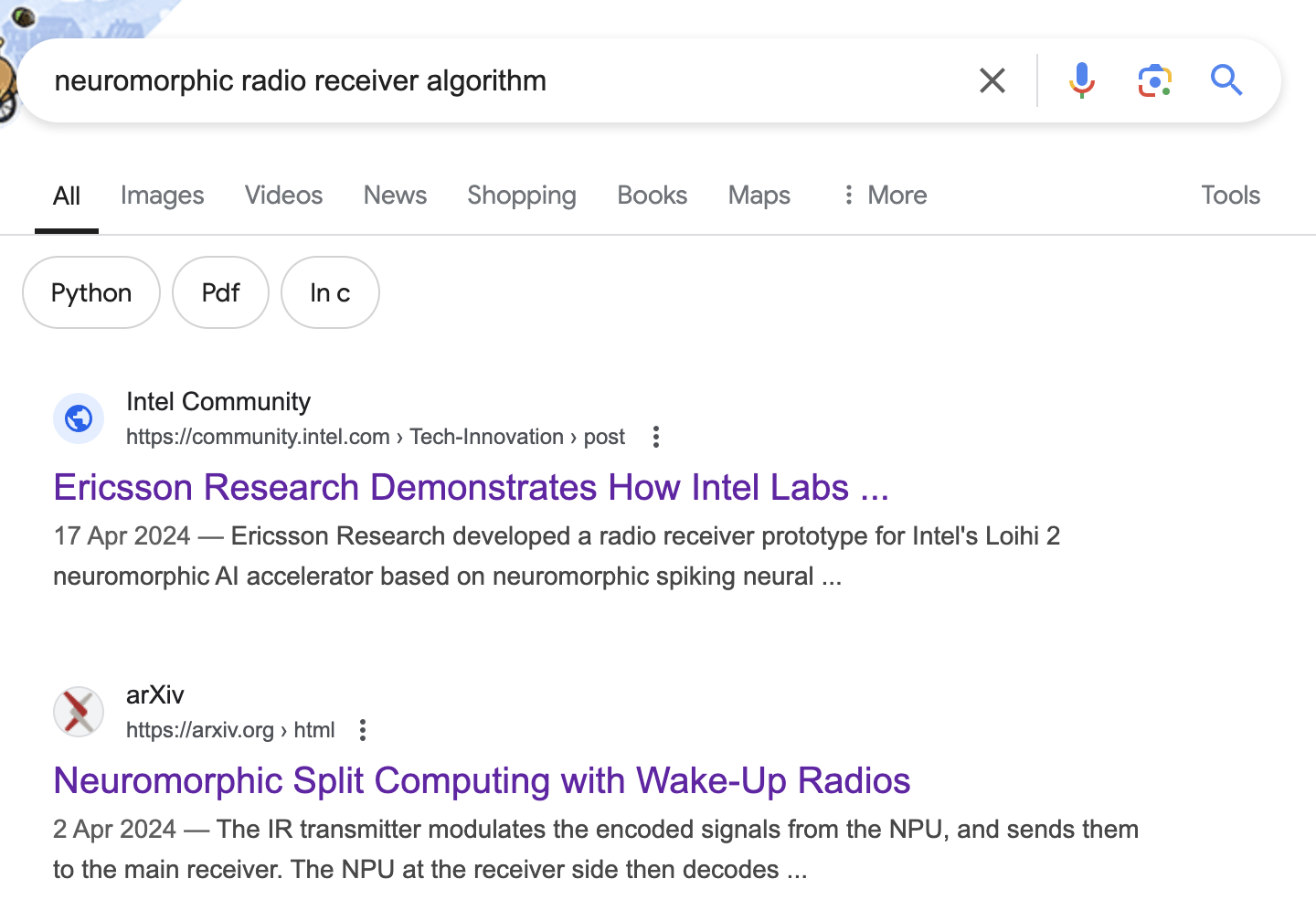Clear the search query with X icon
Screen dimensions: 1316x921
pyautogui.click(x=992, y=80)
